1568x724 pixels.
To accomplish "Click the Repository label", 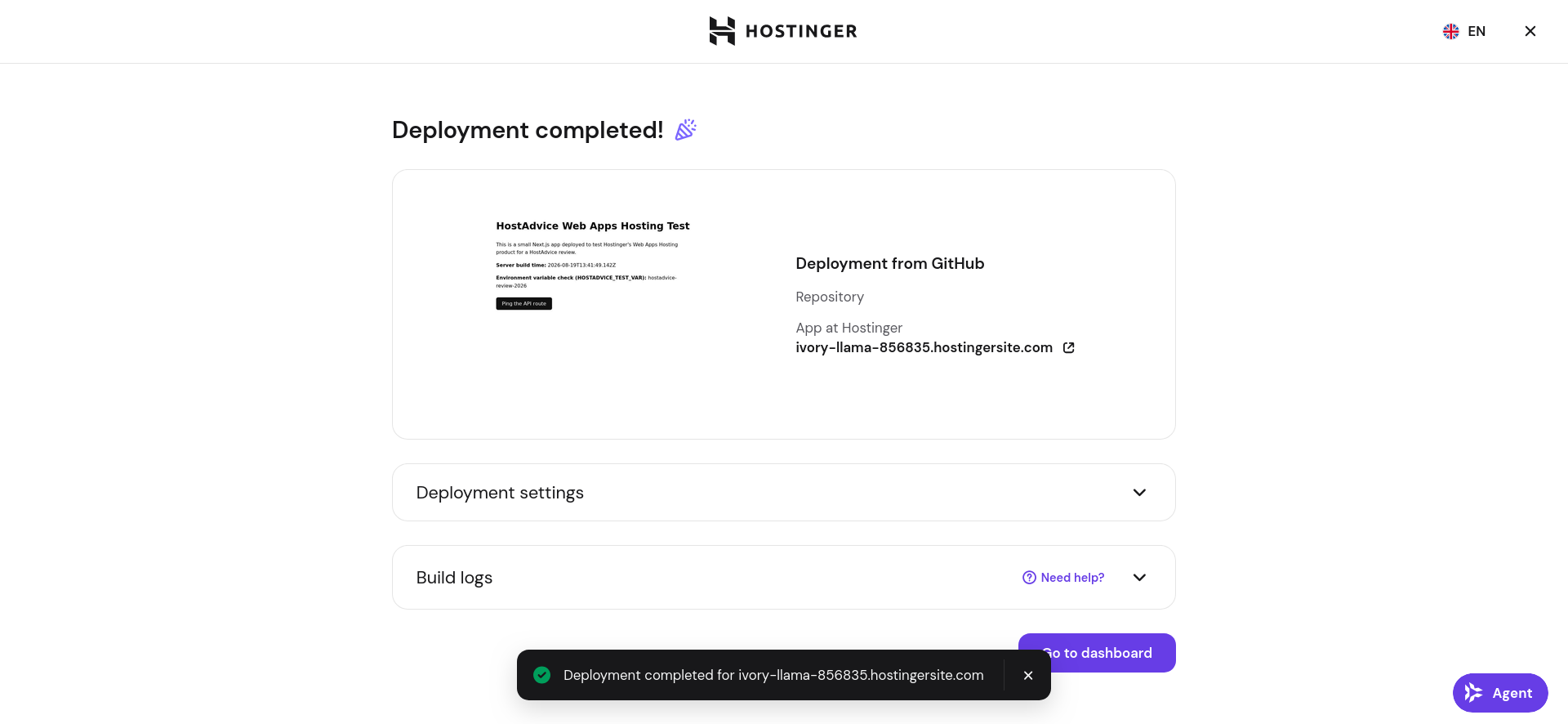I will (x=830, y=297).
